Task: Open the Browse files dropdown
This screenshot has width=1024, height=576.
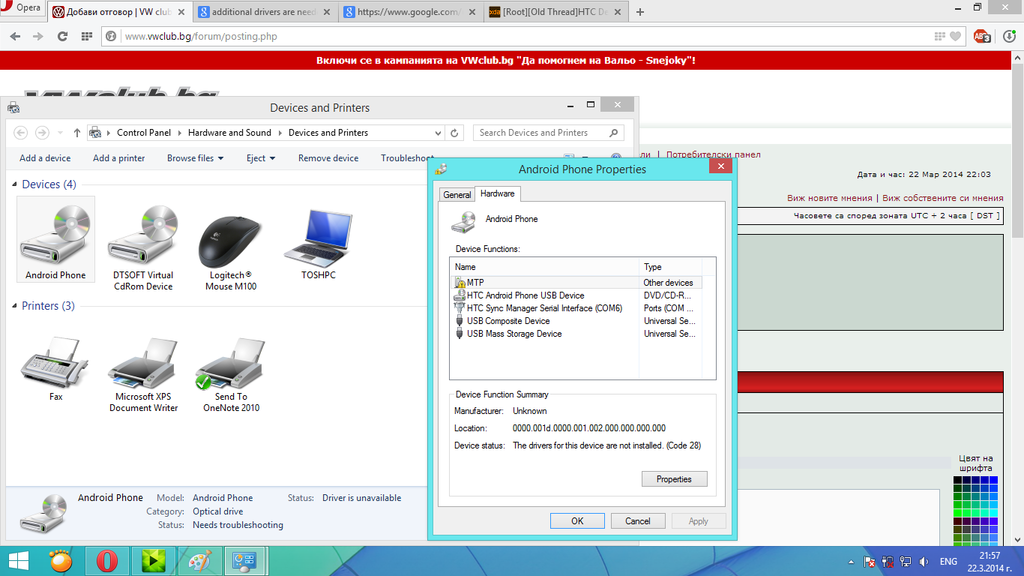Action: tap(195, 158)
